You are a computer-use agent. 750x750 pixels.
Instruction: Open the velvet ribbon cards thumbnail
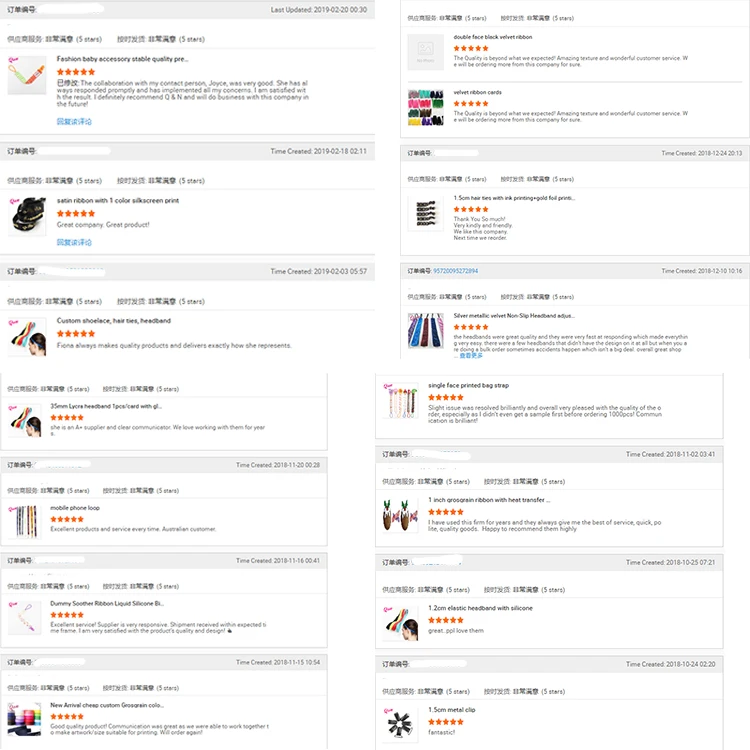426,108
